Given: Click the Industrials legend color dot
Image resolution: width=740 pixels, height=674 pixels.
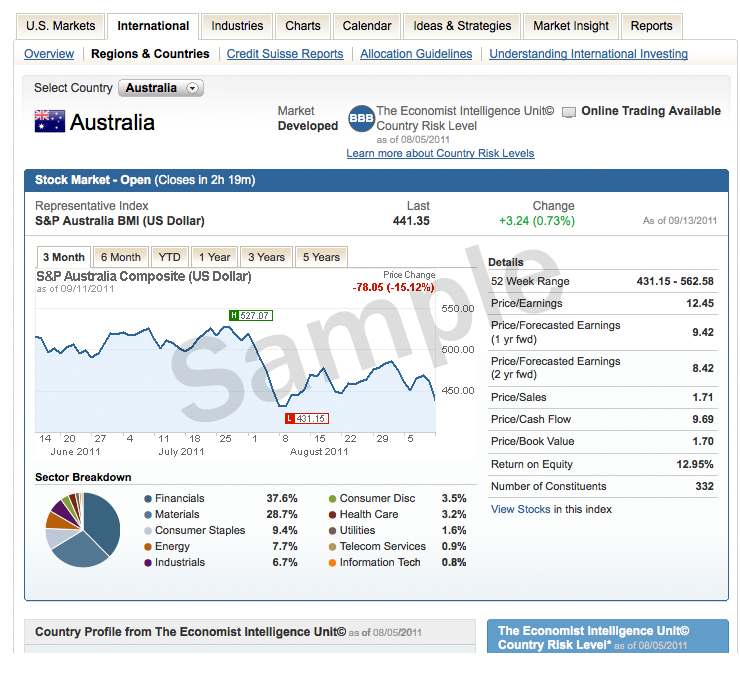Looking at the screenshot, I should 148,563.
